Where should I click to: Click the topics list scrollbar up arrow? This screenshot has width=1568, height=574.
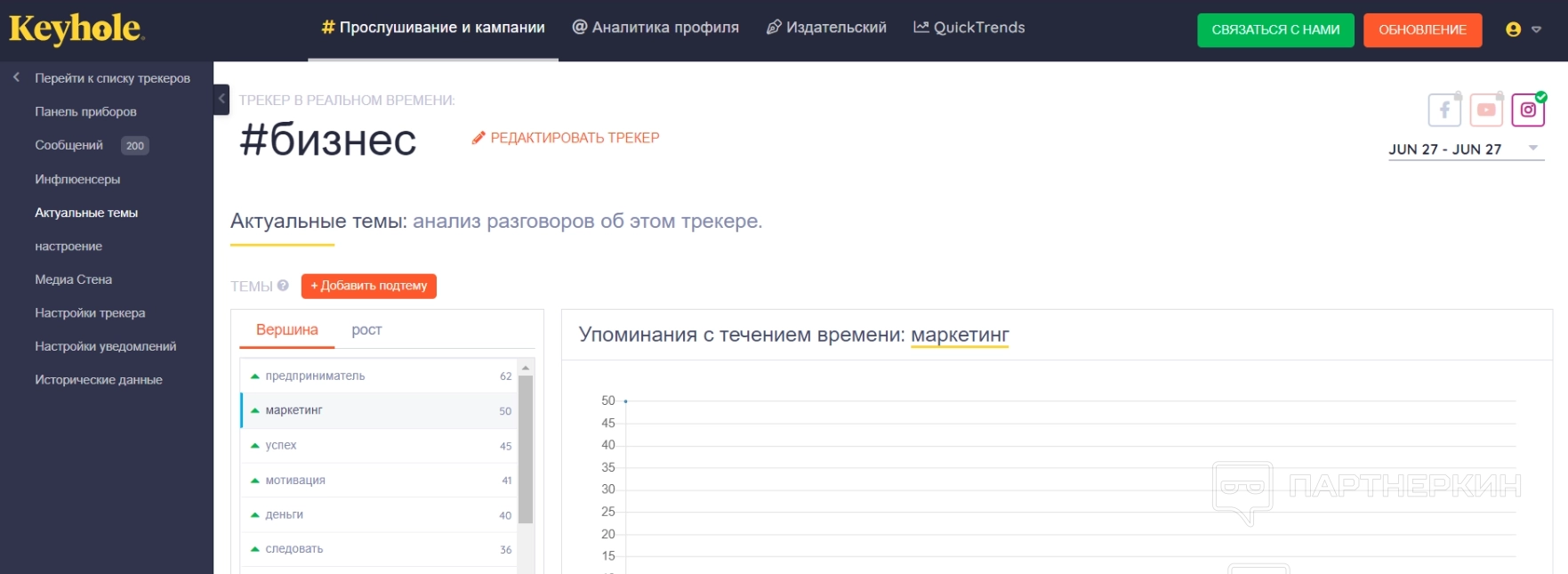(x=526, y=368)
